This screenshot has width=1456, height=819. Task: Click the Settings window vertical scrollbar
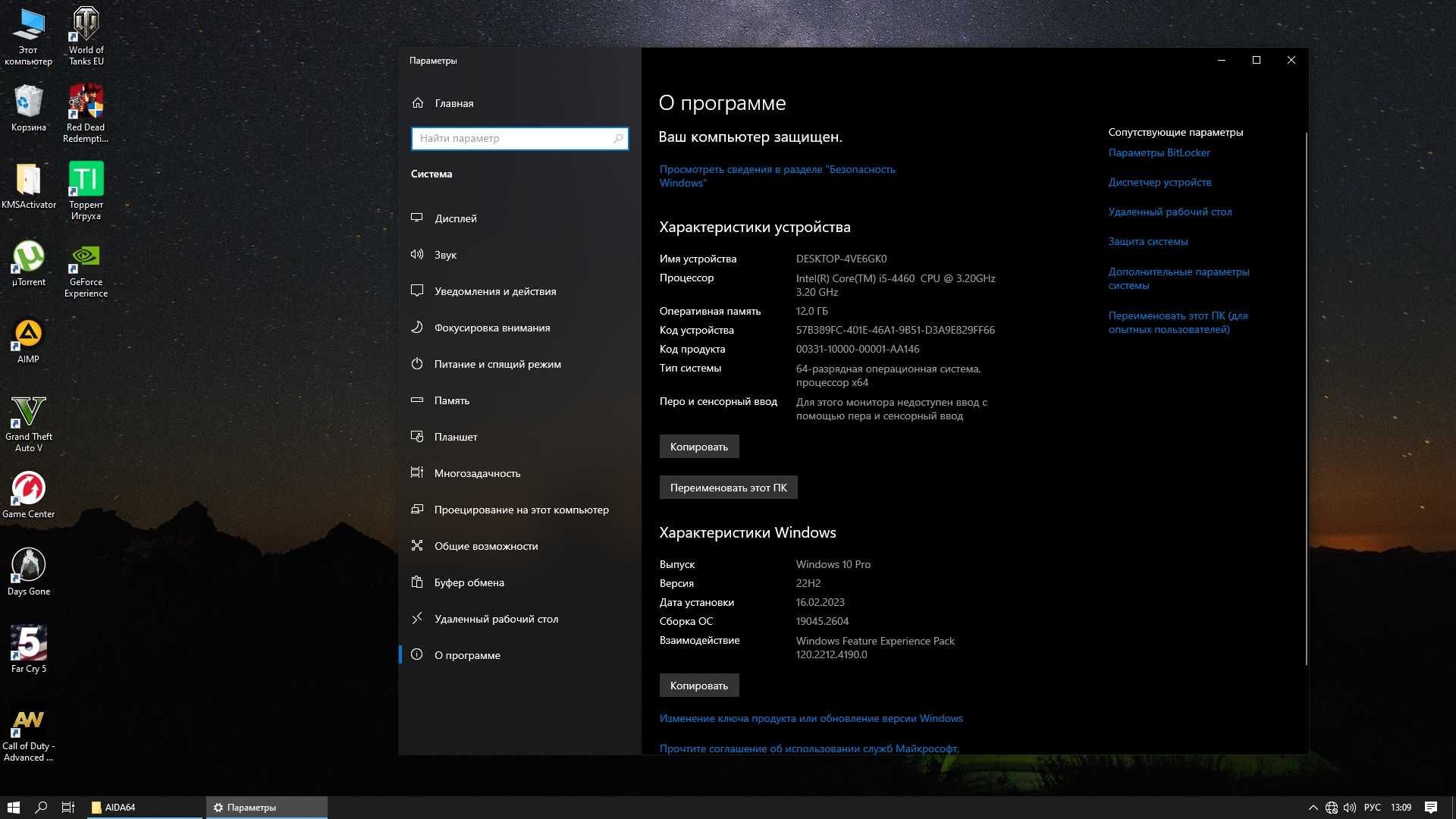(1306, 398)
